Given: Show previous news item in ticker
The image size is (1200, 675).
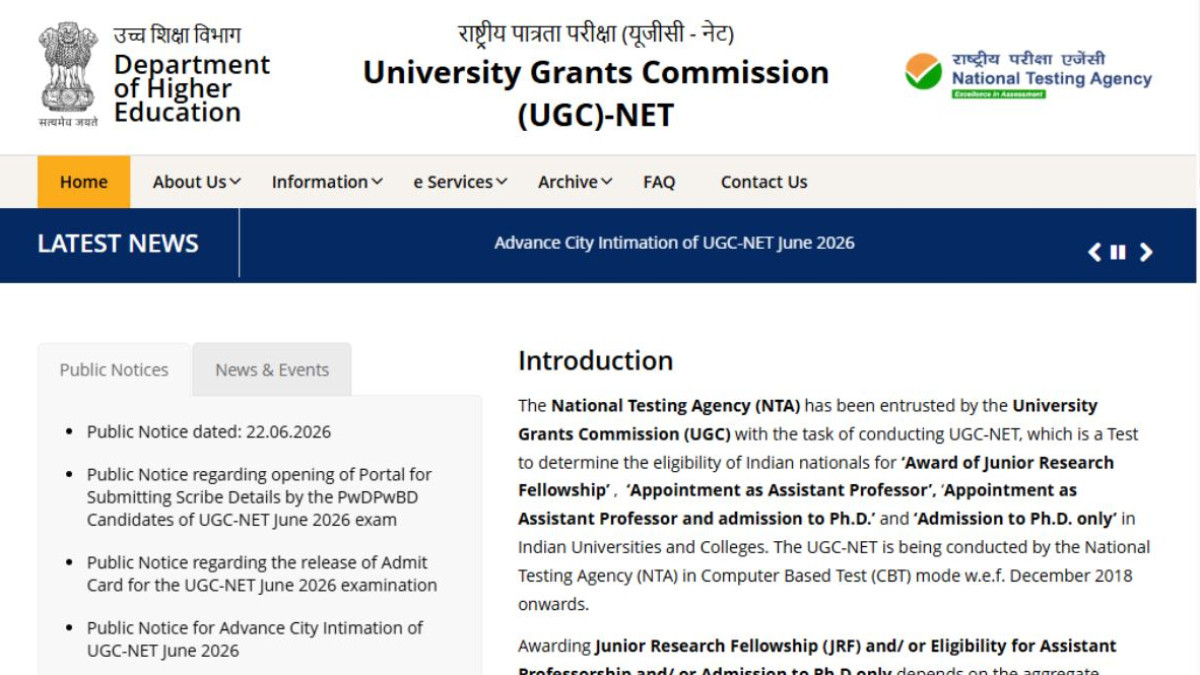Looking at the screenshot, I should [x=1094, y=252].
